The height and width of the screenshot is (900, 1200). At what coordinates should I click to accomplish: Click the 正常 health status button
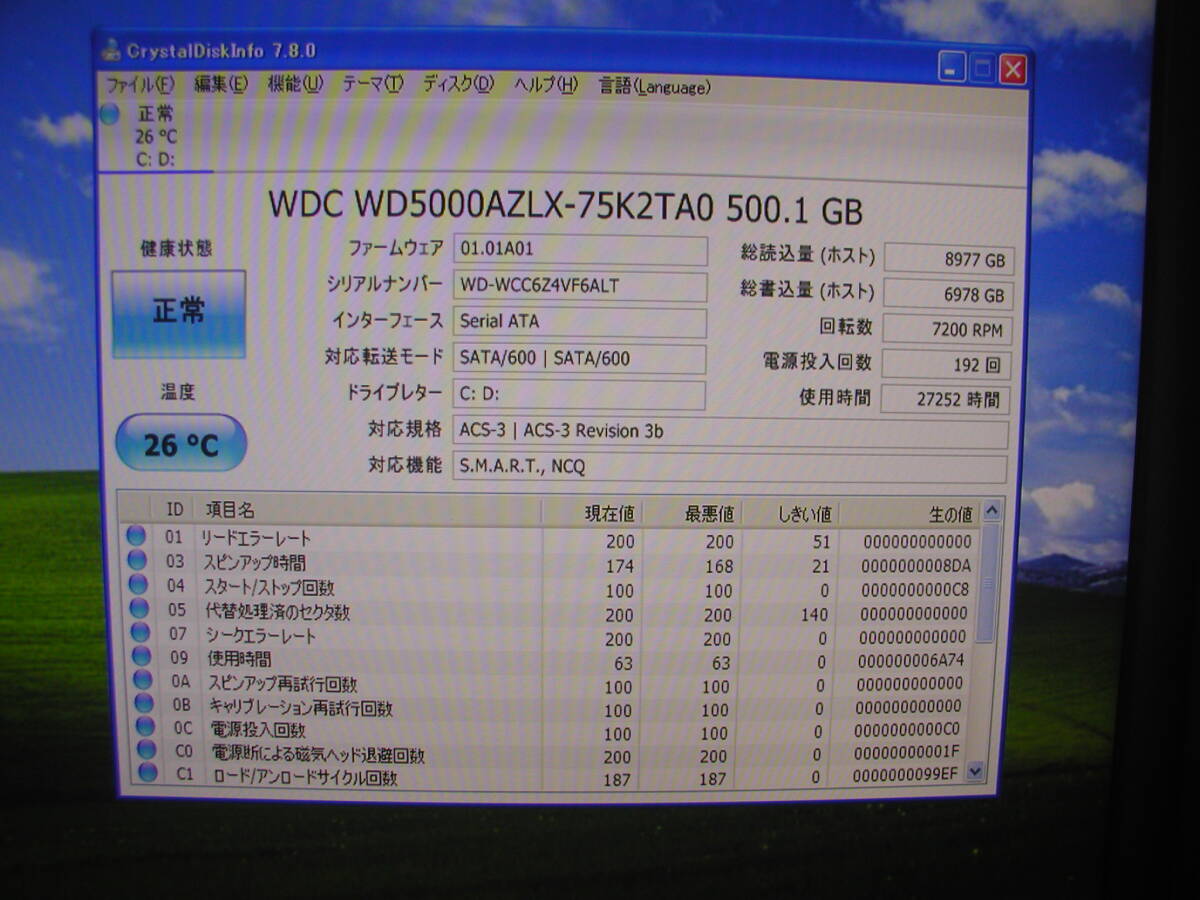pyautogui.click(x=179, y=313)
